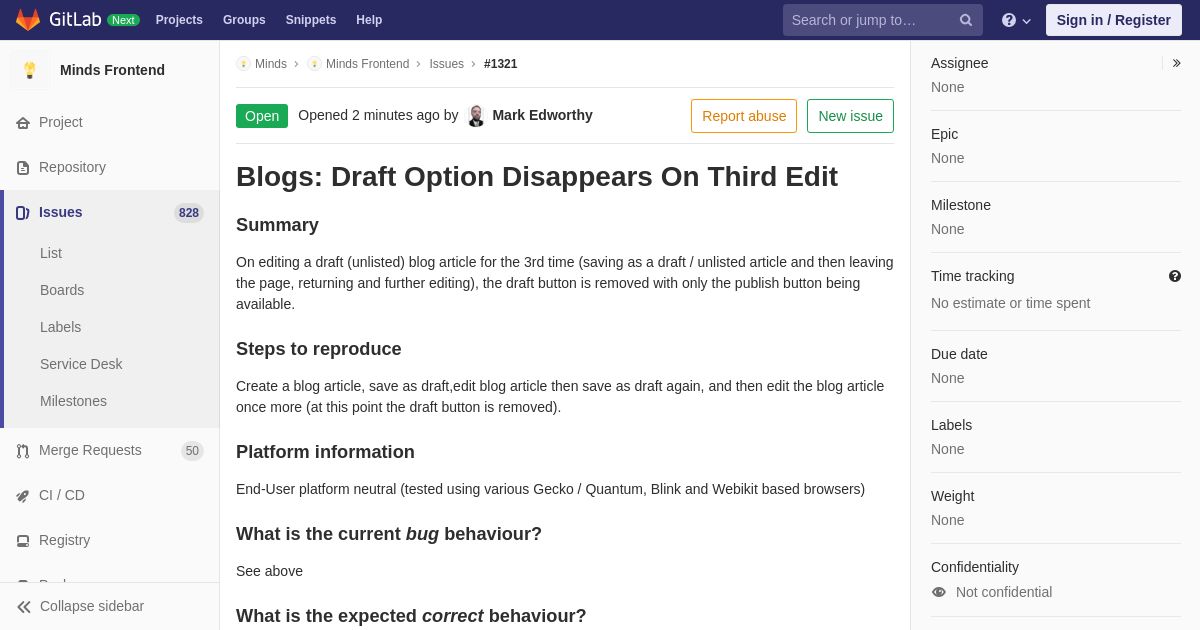Click the Summary heading
This screenshot has height=630, width=1200.
click(x=277, y=225)
